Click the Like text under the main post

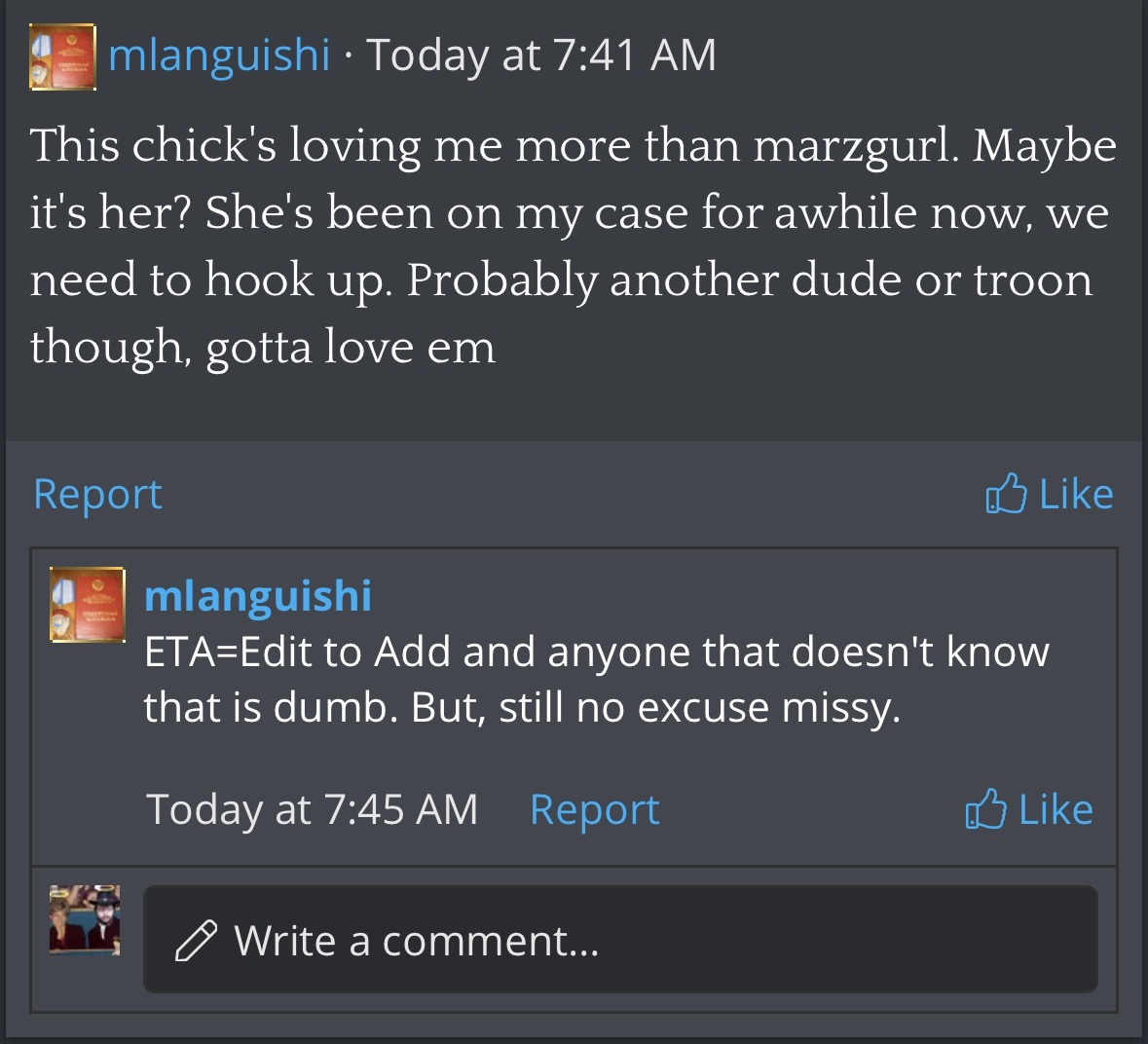pos(1076,494)
